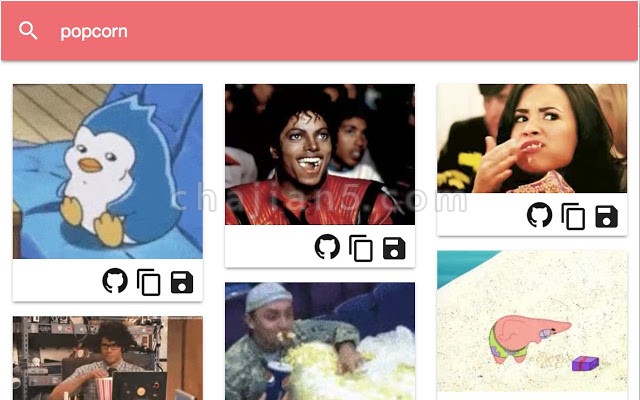Viewport: 640px width, 400px height.
Task: Click the footer strip of Michael Jackson card
Action: (x=320, y=246)
